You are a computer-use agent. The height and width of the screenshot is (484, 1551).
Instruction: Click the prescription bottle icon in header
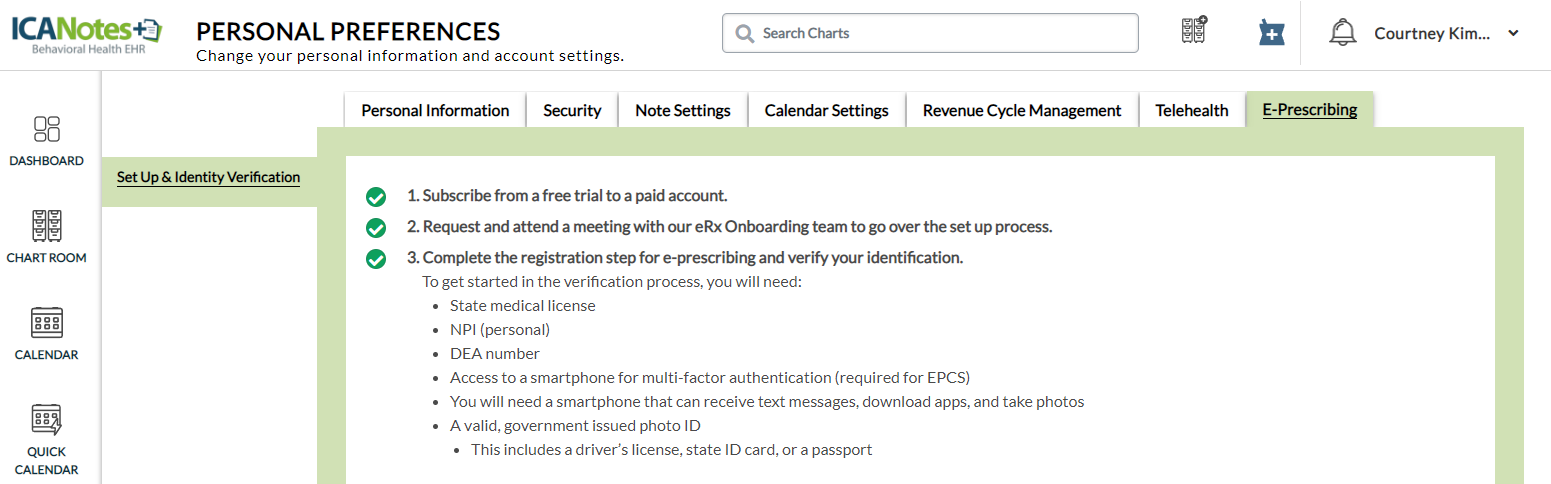point(1271,33)
